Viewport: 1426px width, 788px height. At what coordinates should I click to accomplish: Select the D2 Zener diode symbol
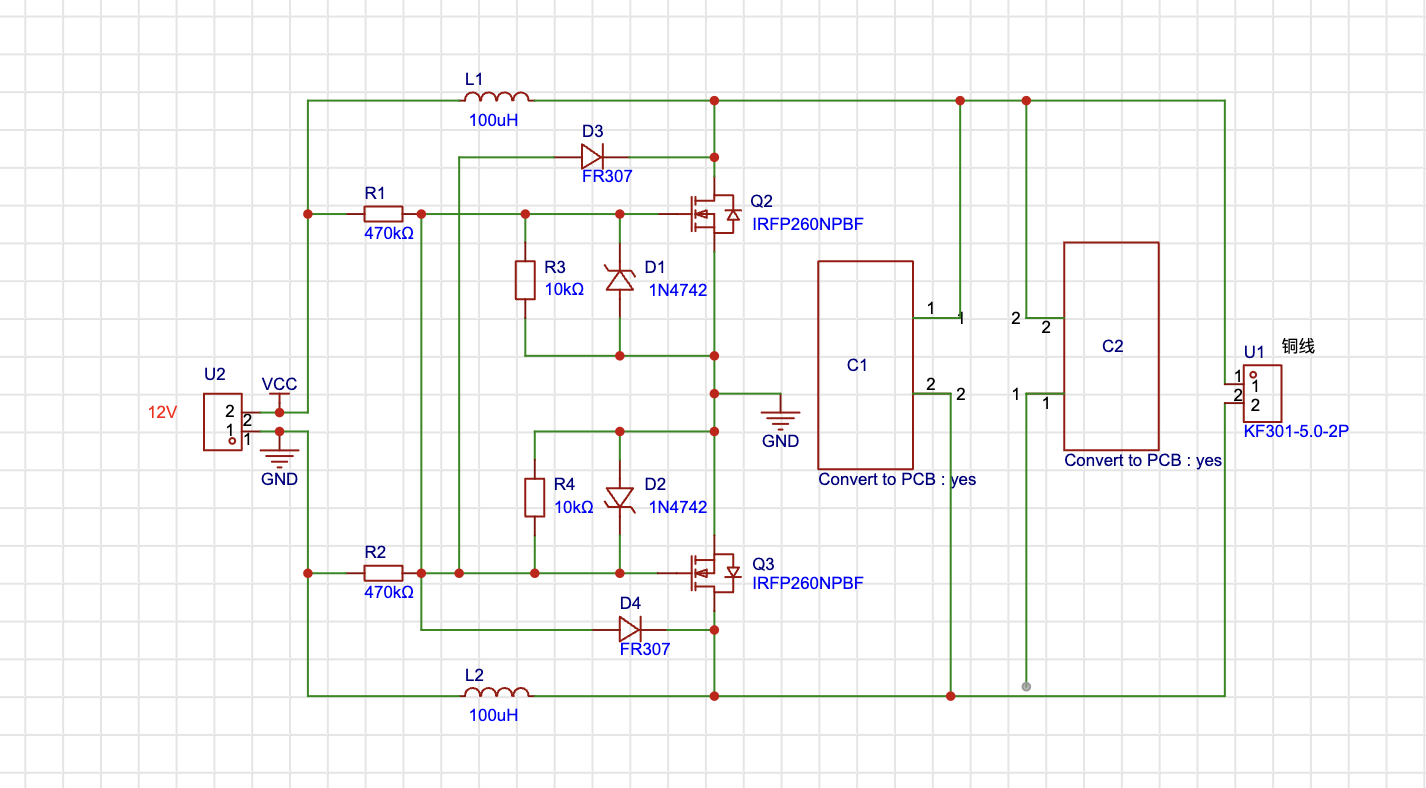click(620, 497)
